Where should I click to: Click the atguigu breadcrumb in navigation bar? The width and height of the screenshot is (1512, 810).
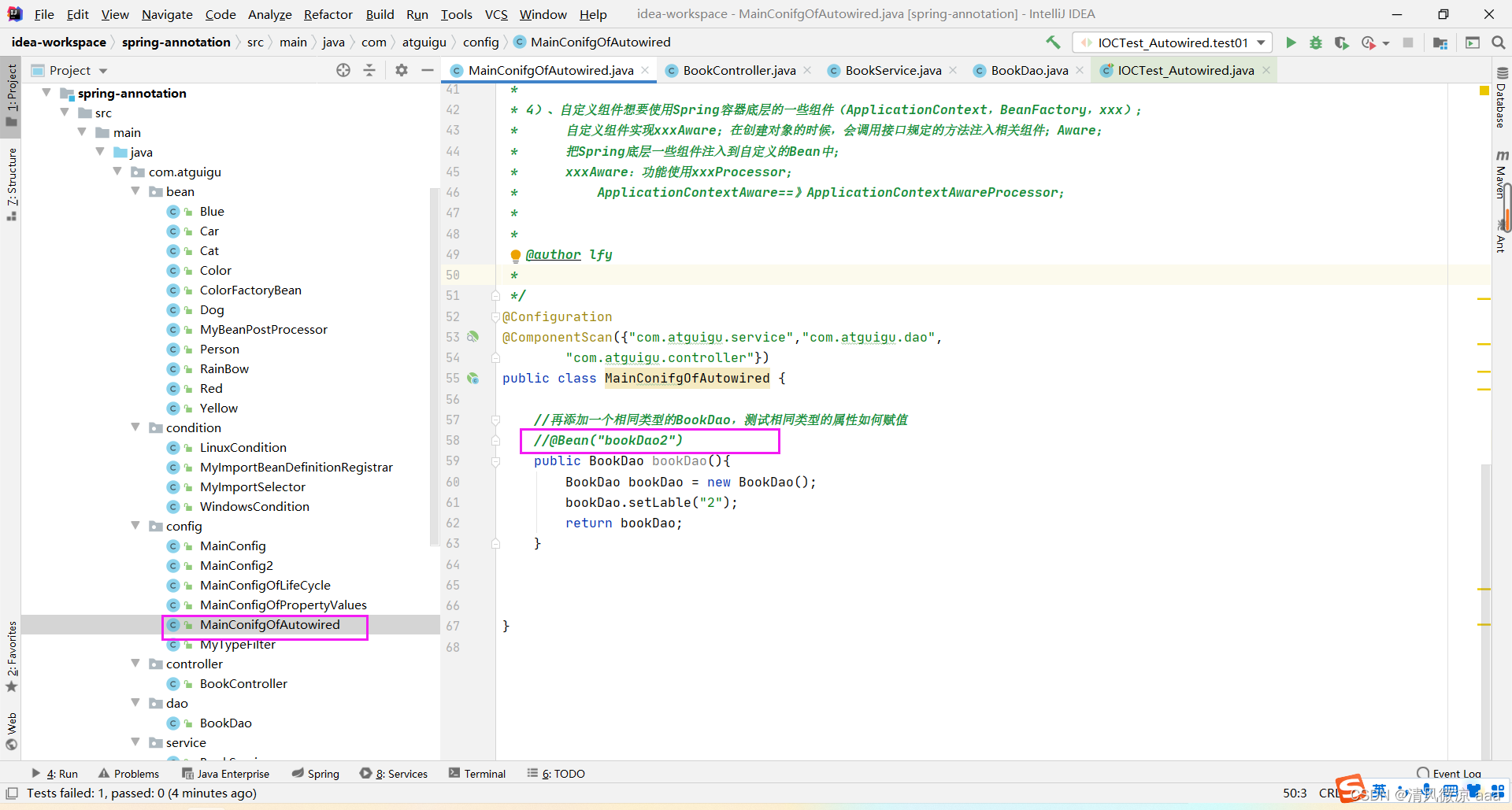point(424,43)
